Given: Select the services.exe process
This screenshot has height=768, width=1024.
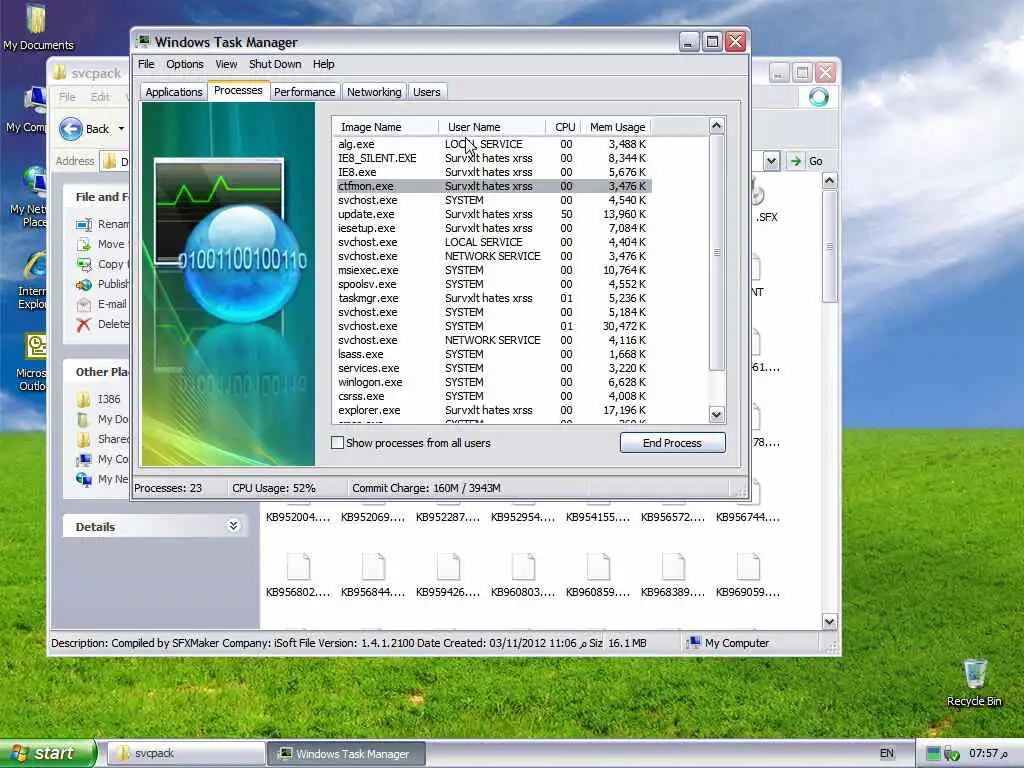Looking at the screenshot, I should pos(492,368).
